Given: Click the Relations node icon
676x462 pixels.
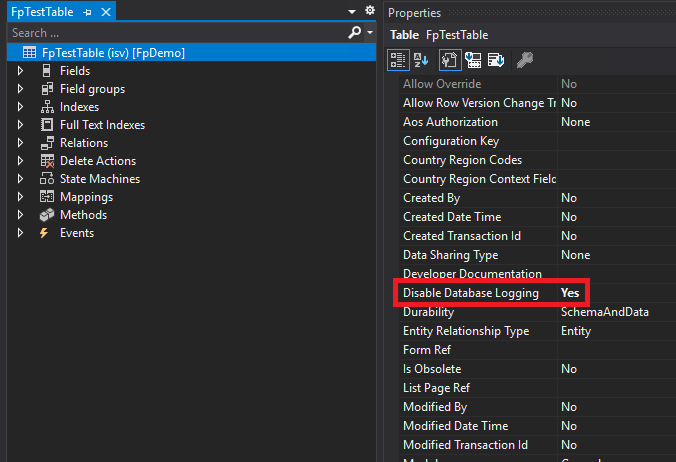Looking at the screenshot, I should pyautogui.click(x=47, y=143).
